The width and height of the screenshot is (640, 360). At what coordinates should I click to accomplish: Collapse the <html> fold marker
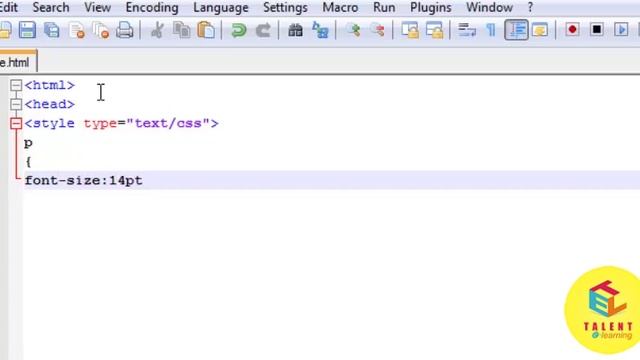tap(16, 85)
